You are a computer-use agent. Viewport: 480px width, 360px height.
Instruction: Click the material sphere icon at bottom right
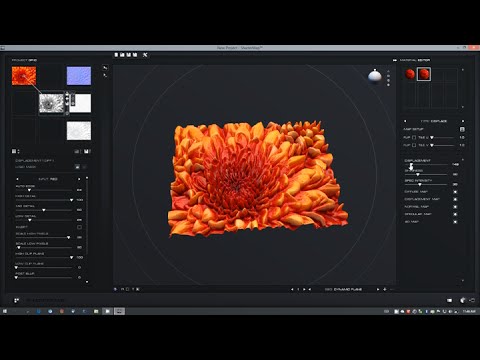[463, 300]
